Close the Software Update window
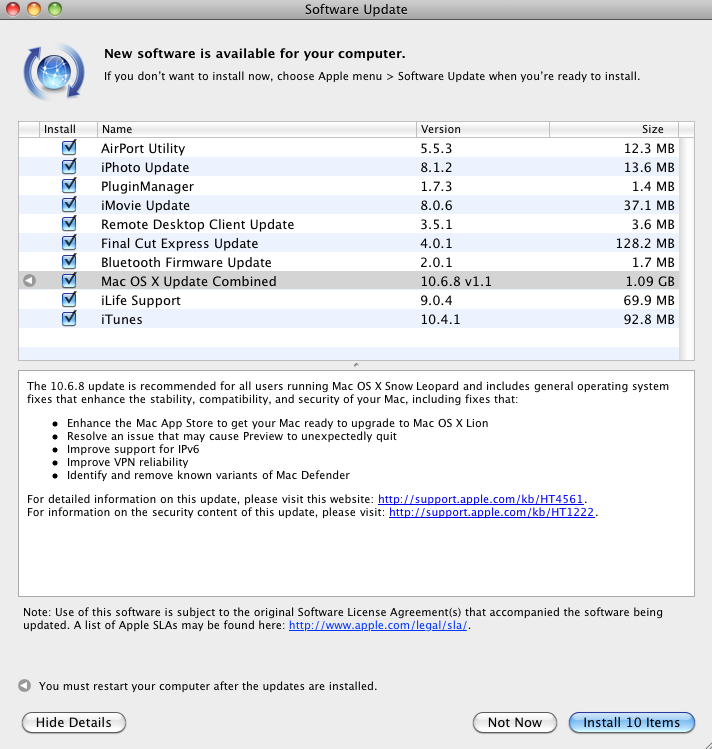The width and height of the screenshot is (712, 749). (x=13, y=9)
